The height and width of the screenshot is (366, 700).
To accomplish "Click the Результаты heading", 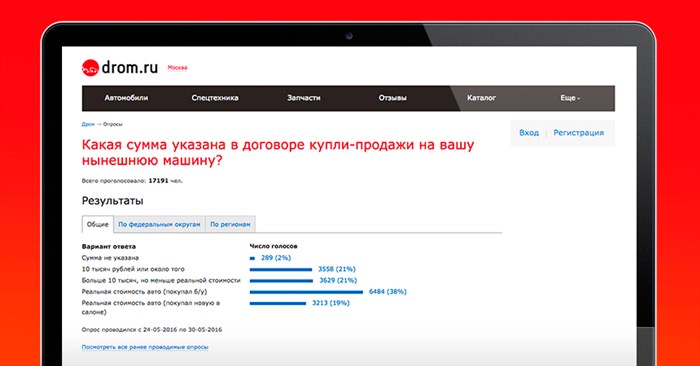I will coord(112,201).
